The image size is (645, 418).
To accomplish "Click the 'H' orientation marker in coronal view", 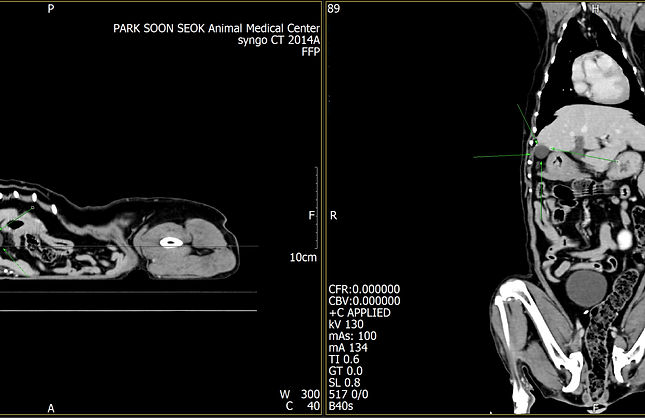I will (x=595, y=9).
